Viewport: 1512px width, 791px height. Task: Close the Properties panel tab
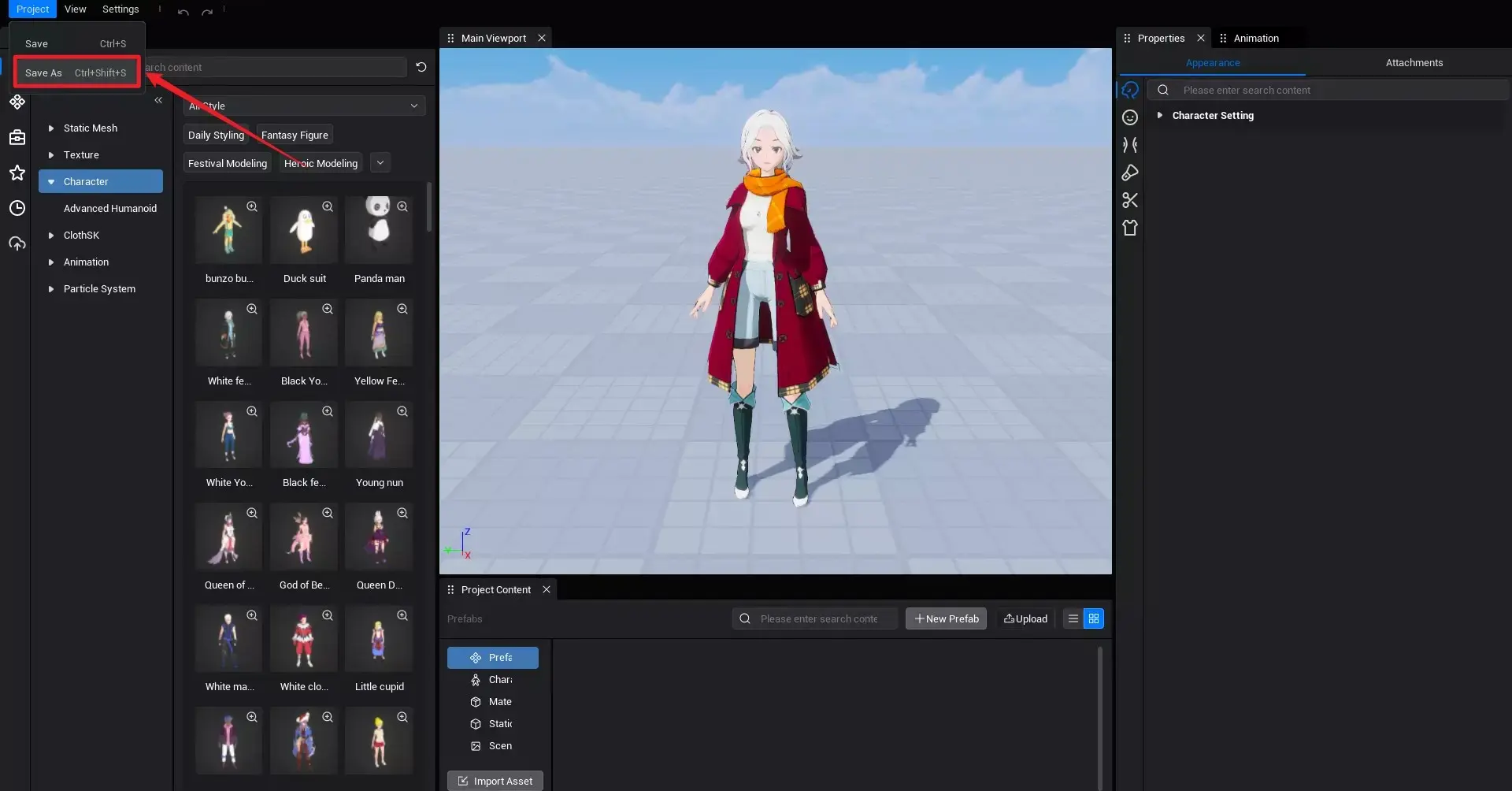coord(1201,38)
